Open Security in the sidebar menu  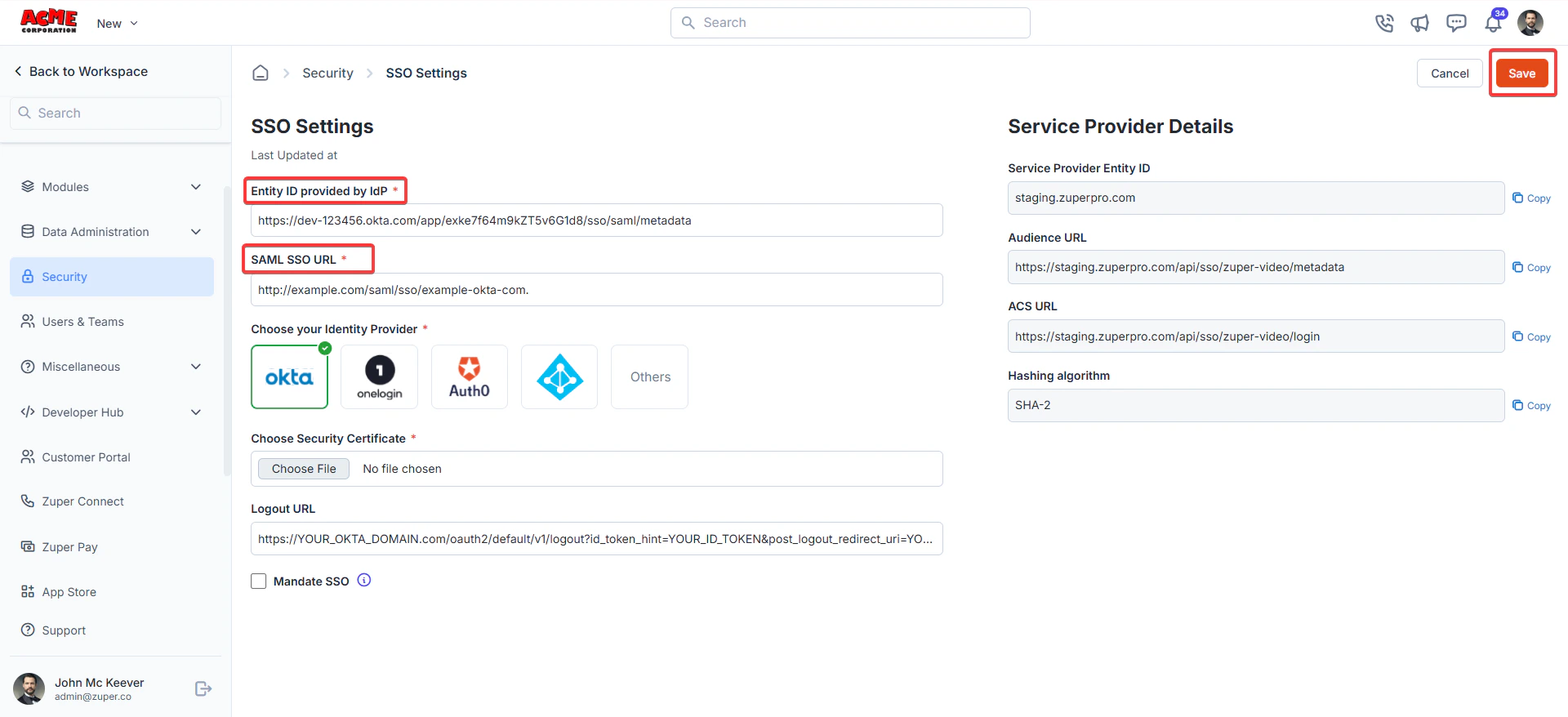(112, 276)
